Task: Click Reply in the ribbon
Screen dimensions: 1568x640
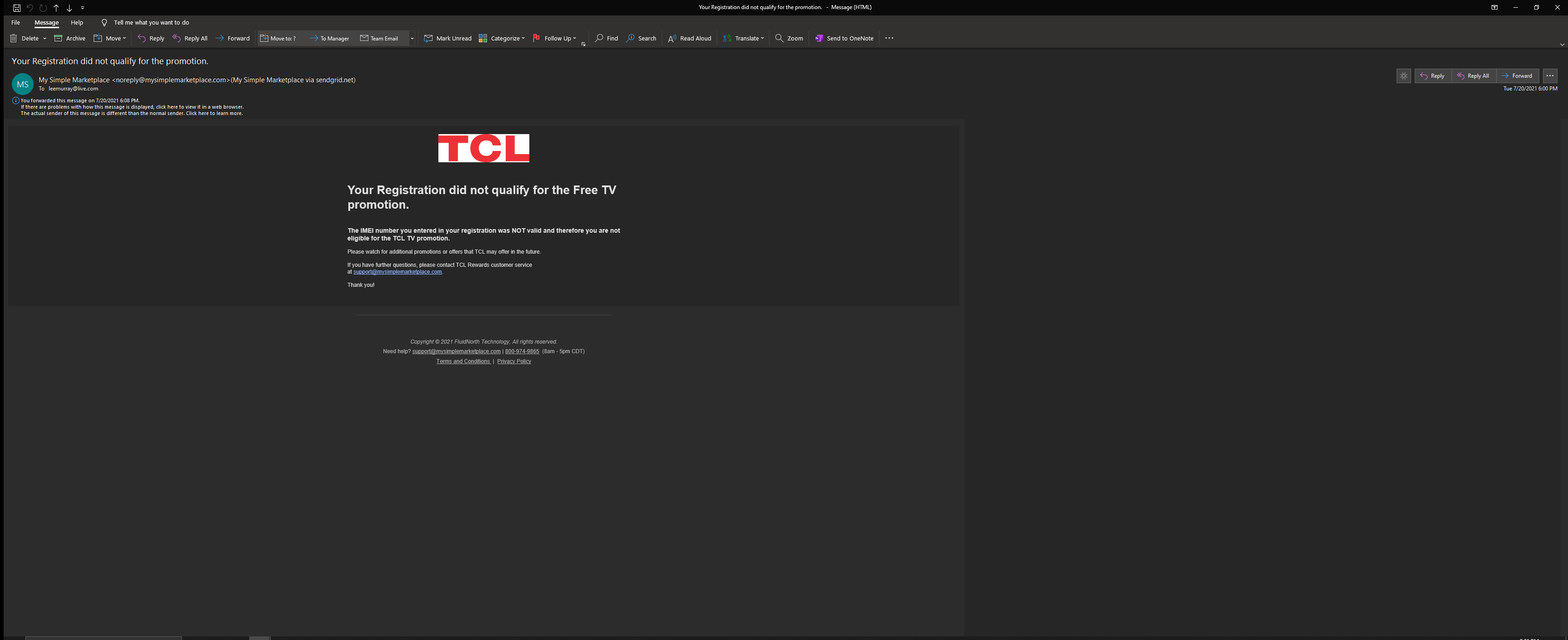Action: [x=151, y=38]
